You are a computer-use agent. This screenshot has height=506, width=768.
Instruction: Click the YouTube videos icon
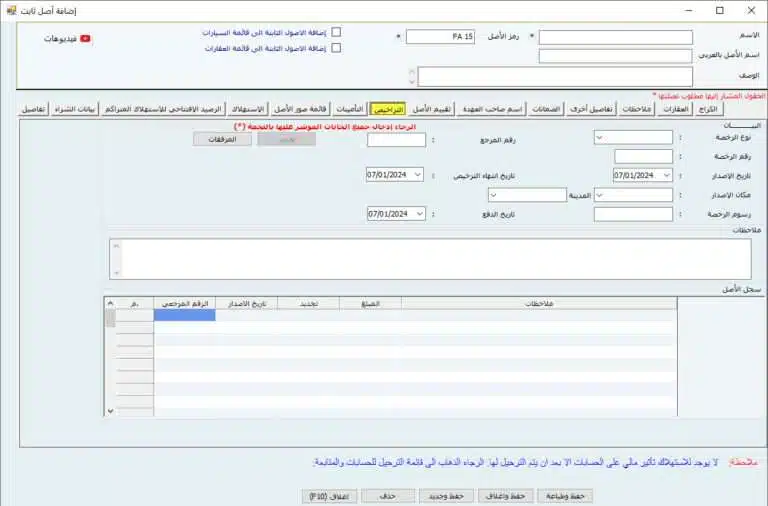(x=85, y=38)
